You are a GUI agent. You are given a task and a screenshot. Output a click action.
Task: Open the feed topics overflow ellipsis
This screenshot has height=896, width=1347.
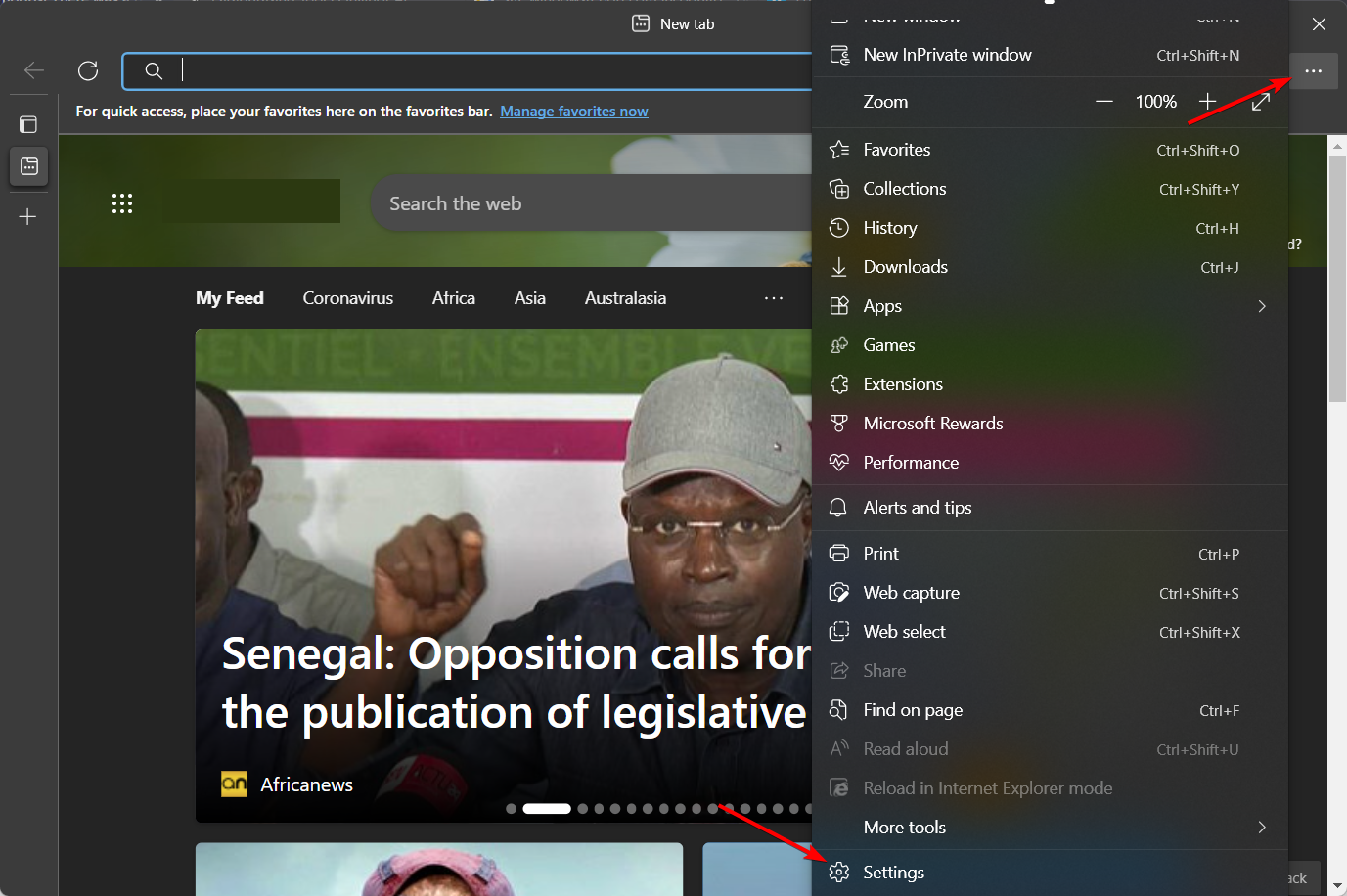(774, 298)
